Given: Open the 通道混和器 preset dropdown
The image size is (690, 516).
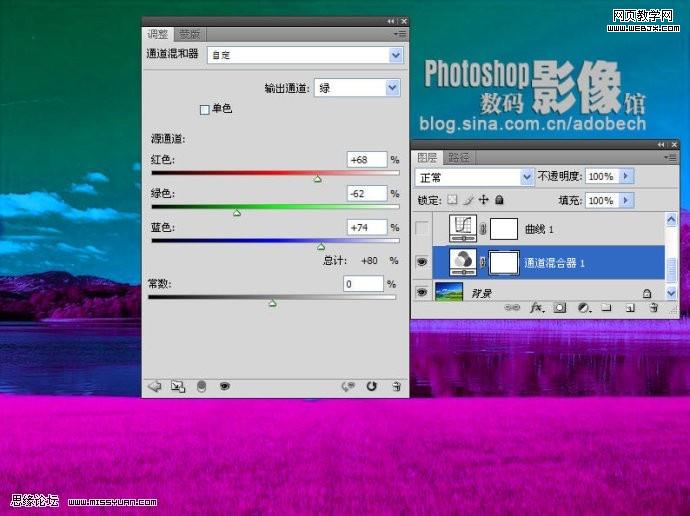Looking at the screenshot, I should pos(395,55).
